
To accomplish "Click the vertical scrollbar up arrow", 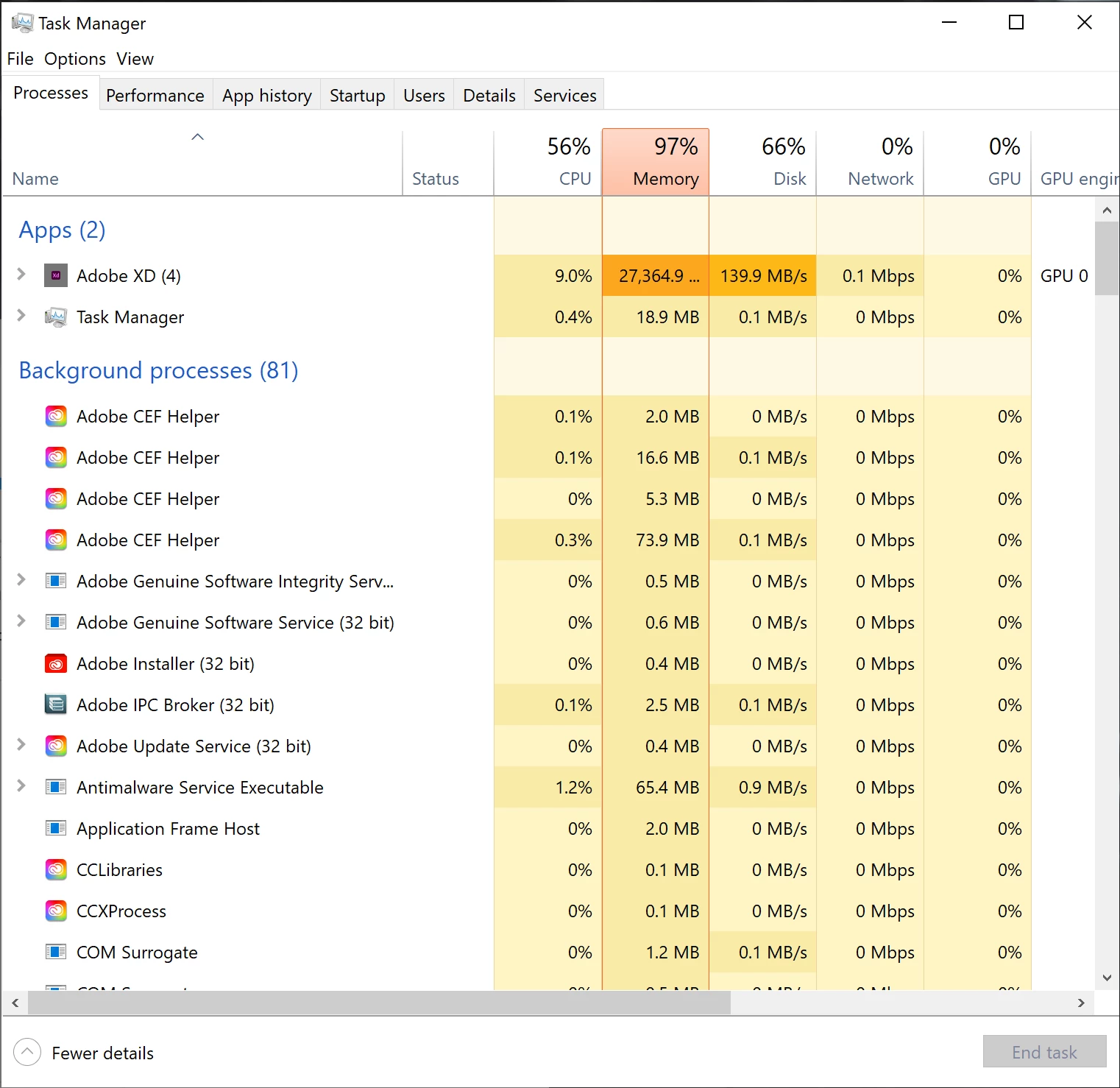I will [x=1107, y=211].
